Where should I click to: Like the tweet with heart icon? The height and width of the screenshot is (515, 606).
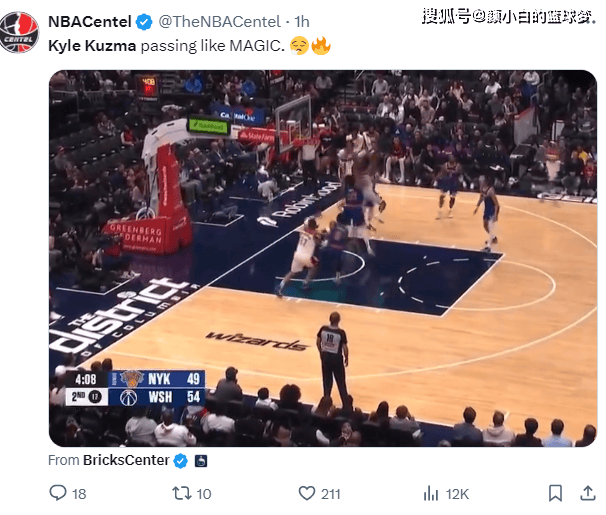pyautogui.click(x=307, y=493)
